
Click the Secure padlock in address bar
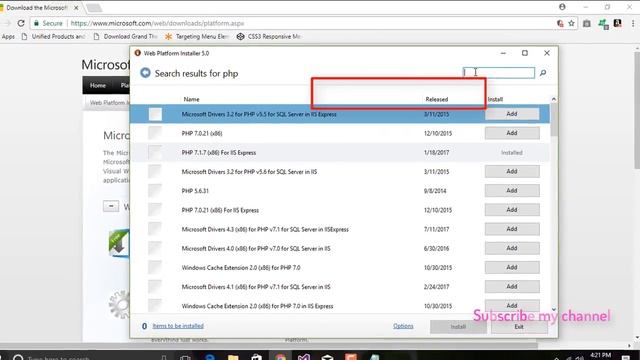pos(36,23)
